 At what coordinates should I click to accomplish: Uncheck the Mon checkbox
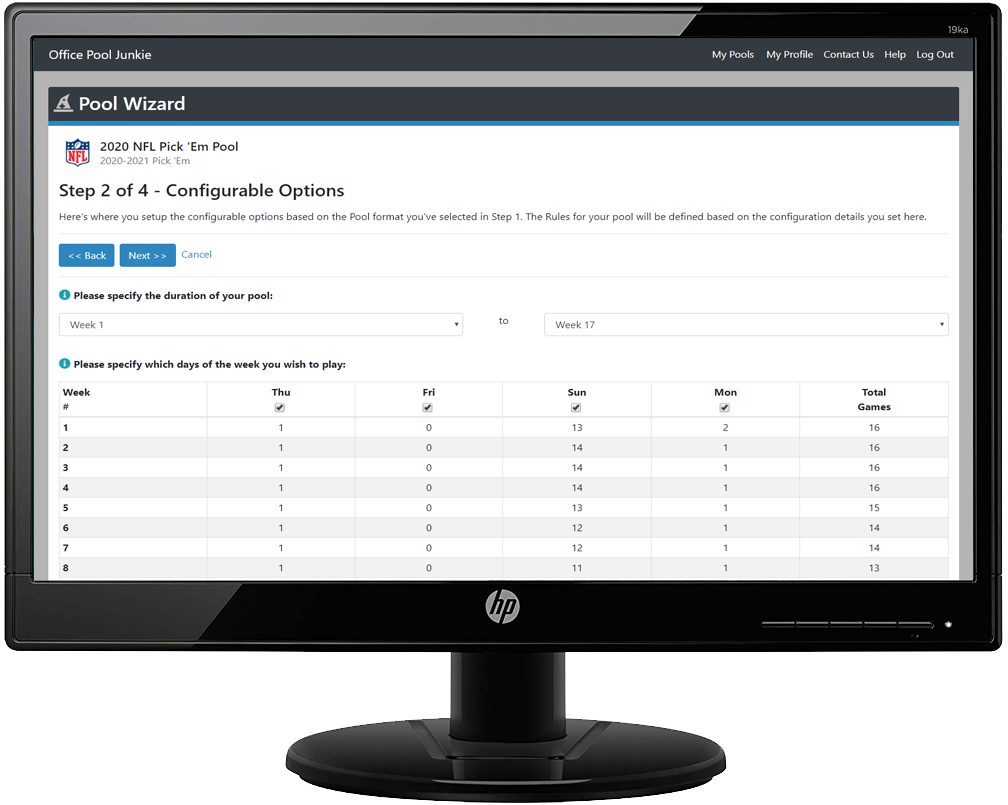pos(725,408)
